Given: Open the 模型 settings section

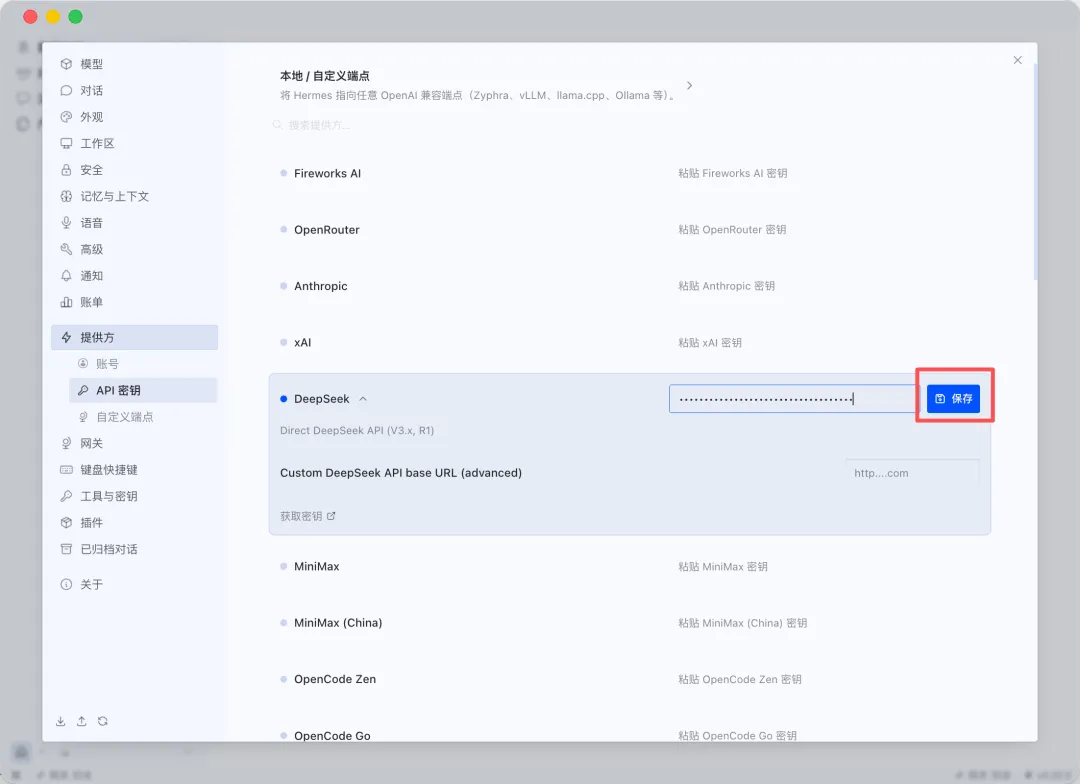Looking at the screenshot, I should coord(134,64).
